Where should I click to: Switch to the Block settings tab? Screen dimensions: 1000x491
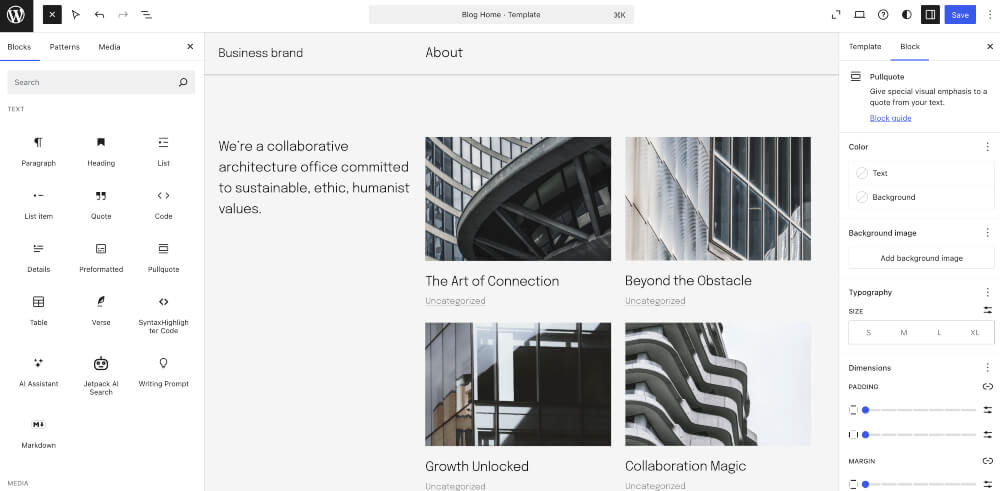909,47
